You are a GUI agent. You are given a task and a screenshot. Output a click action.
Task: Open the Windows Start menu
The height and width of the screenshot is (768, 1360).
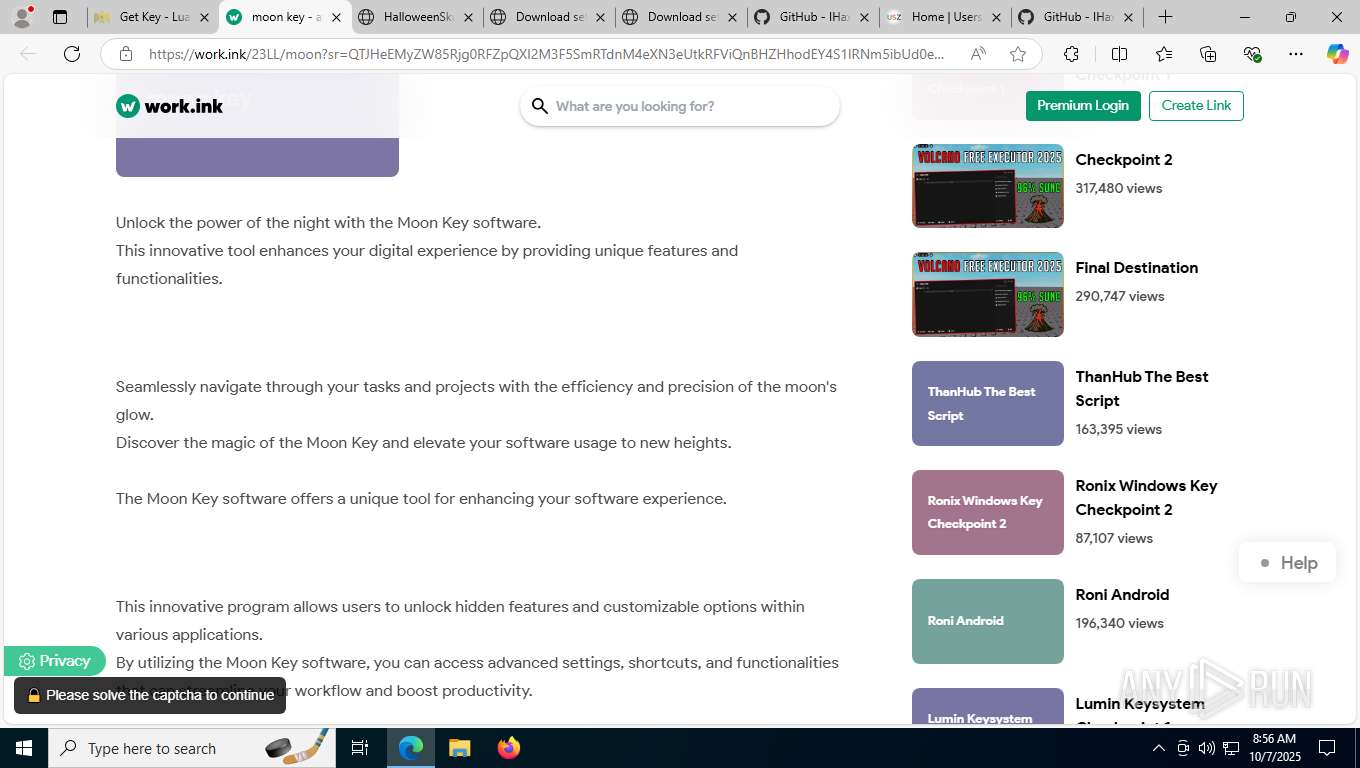pyautogui.click(x=23, y=748)
